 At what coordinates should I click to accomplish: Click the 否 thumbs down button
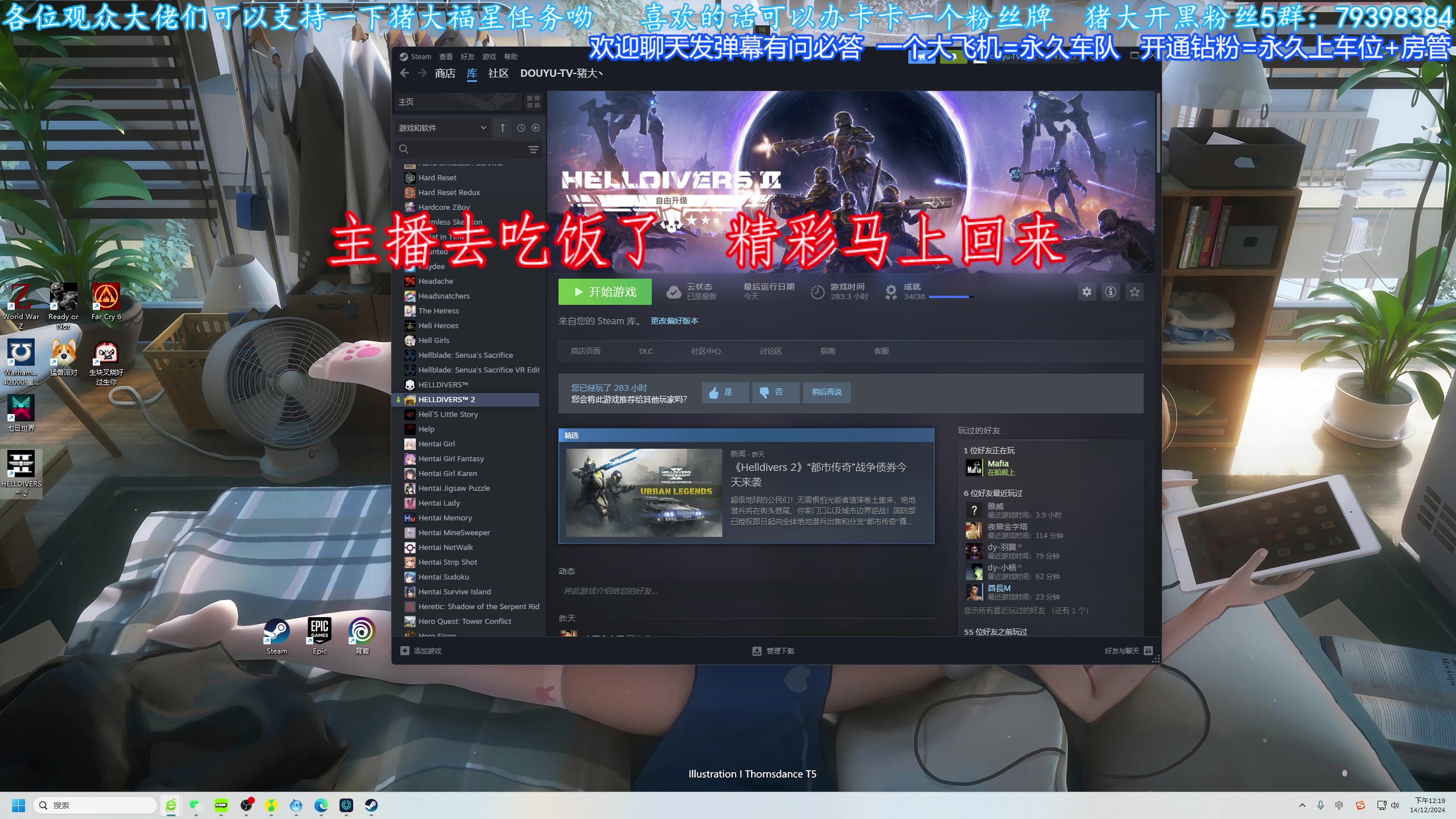tap(776, 392)
